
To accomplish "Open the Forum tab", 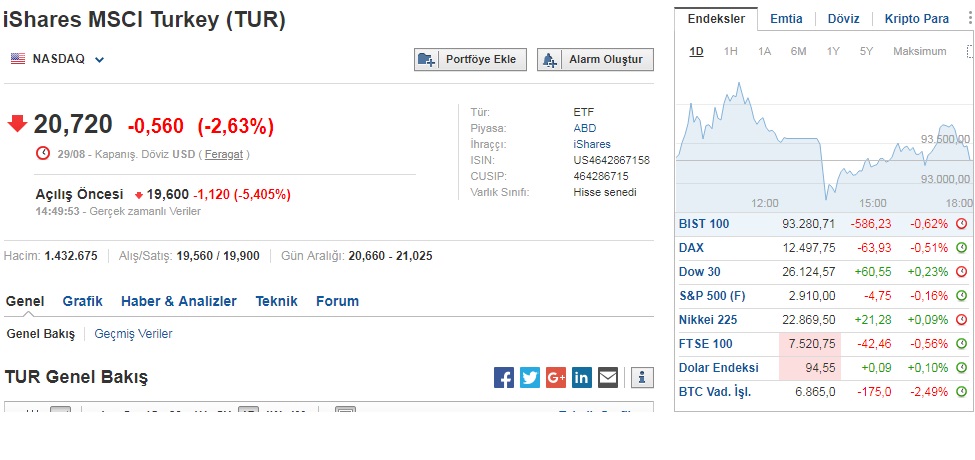I will pos(337,301).
